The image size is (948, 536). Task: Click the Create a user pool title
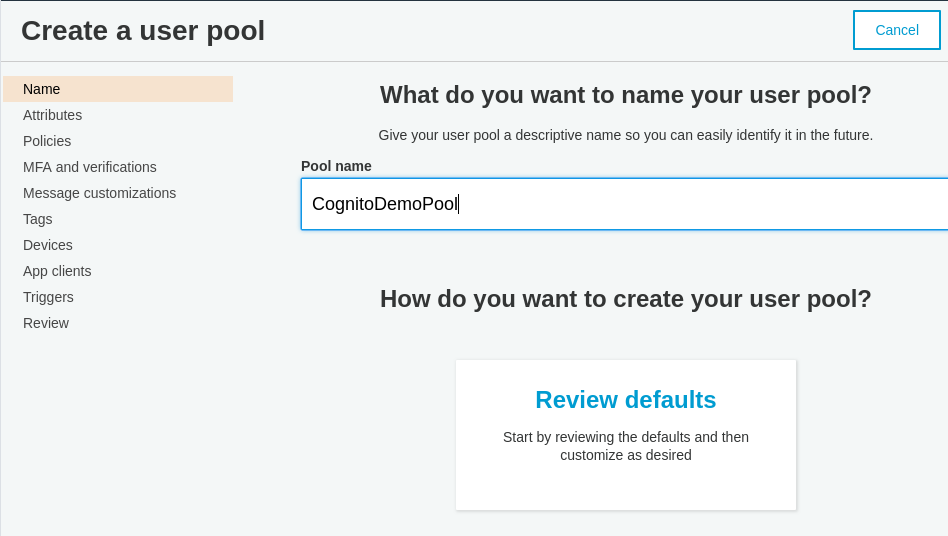coord(143,31)
